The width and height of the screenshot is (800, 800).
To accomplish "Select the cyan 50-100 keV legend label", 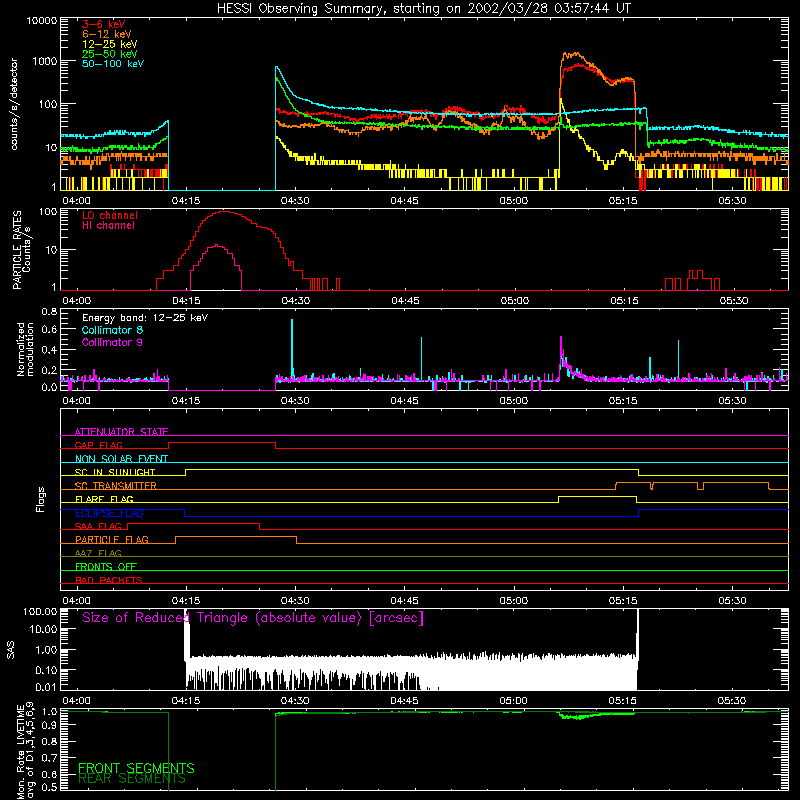I will (x=113, y=64).
